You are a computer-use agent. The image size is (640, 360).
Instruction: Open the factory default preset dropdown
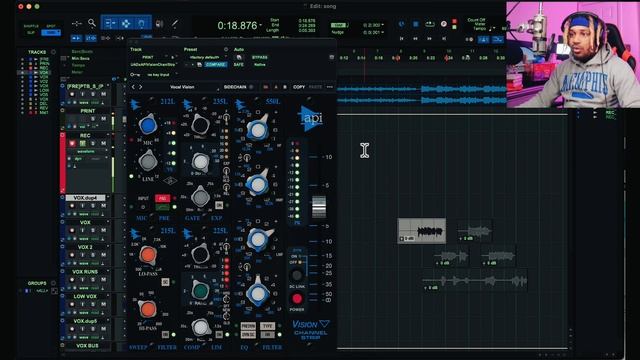click(x=207, y=58)
